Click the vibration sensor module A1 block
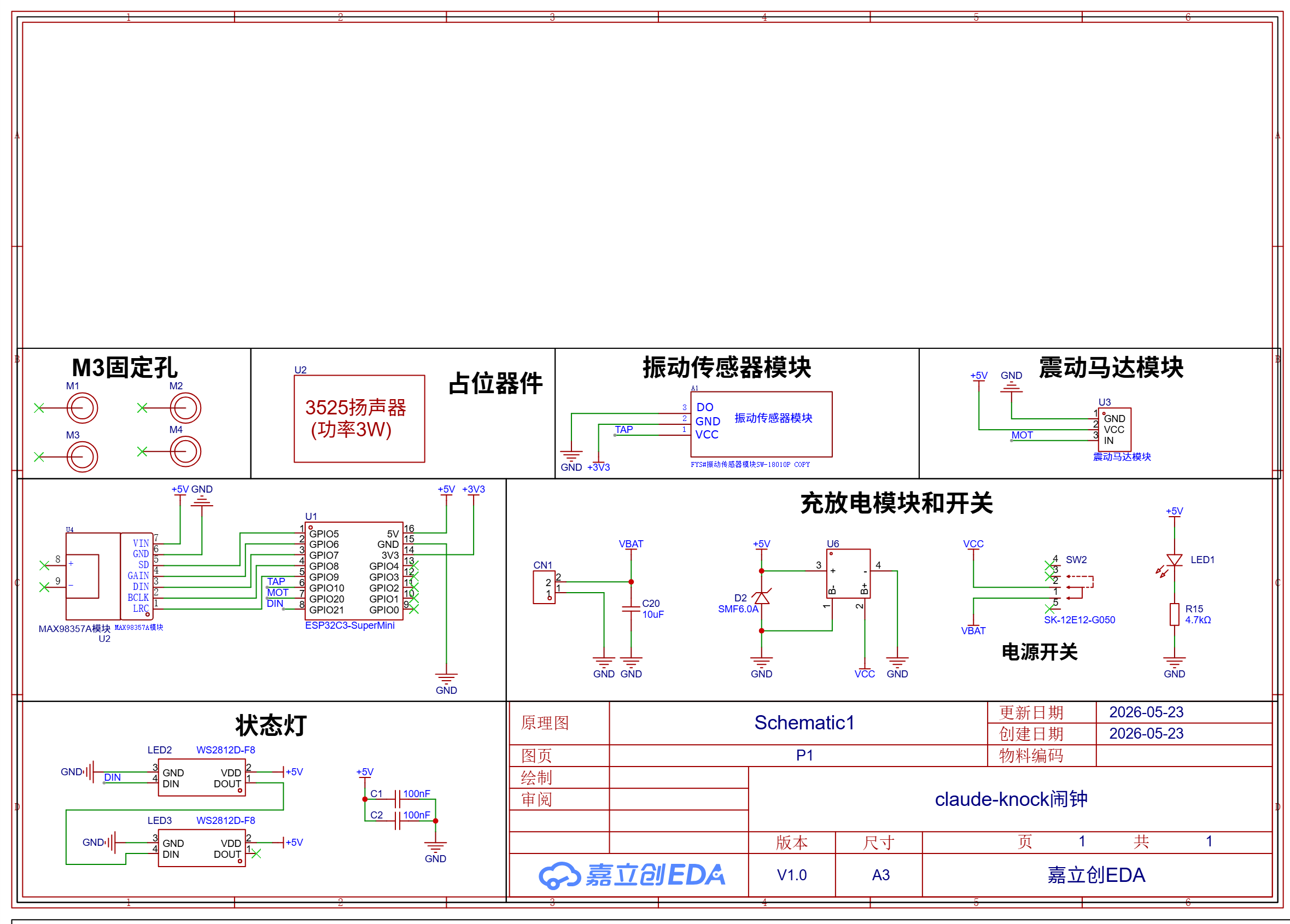 [761, 424]
